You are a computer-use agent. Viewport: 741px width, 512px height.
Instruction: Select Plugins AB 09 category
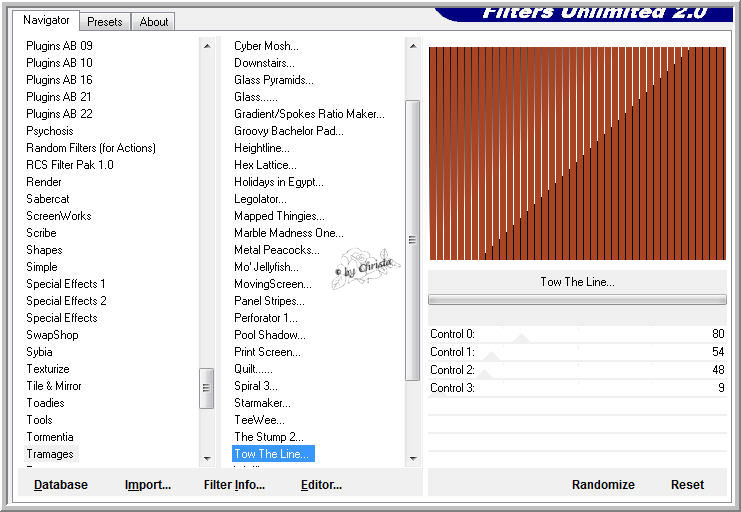click(60, 46)
